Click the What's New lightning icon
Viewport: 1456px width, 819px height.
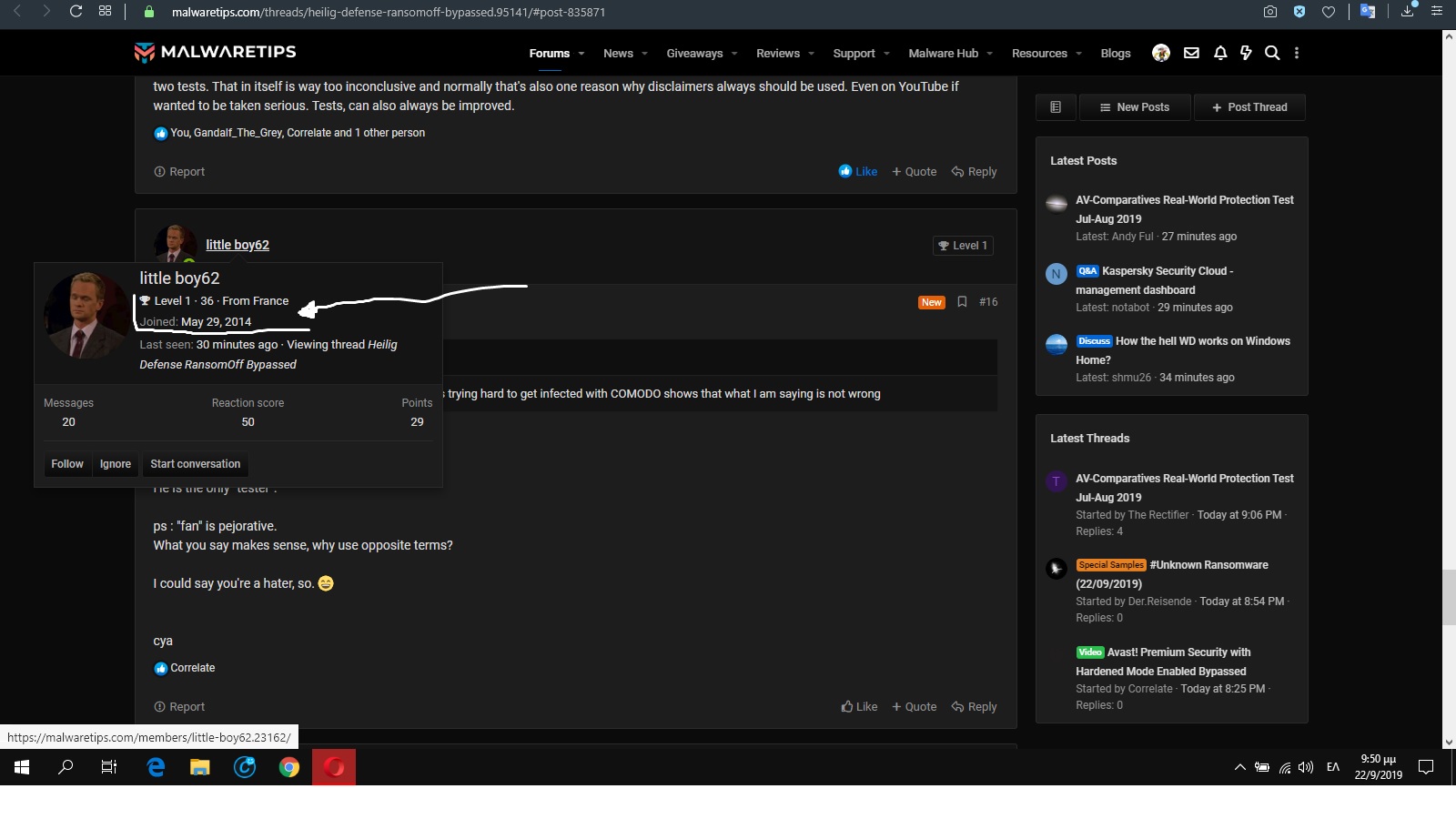pyautogui.click(x=1246, y=53)
